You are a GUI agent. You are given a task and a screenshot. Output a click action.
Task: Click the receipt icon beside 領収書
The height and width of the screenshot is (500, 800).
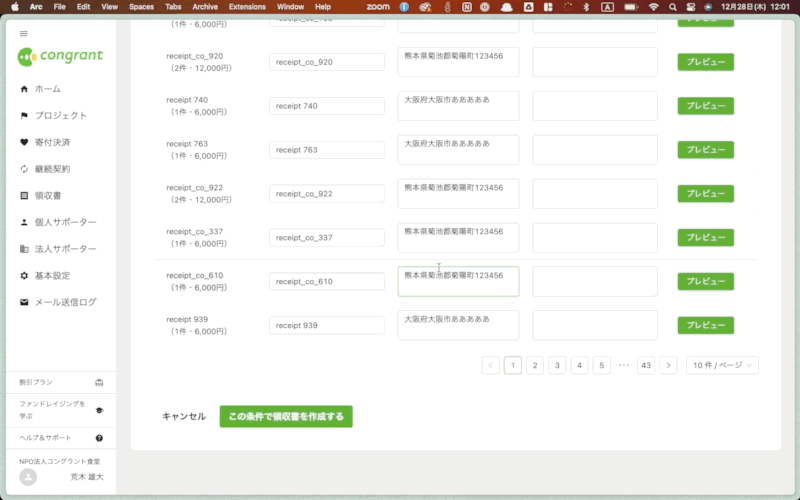[x=24, y=195]
